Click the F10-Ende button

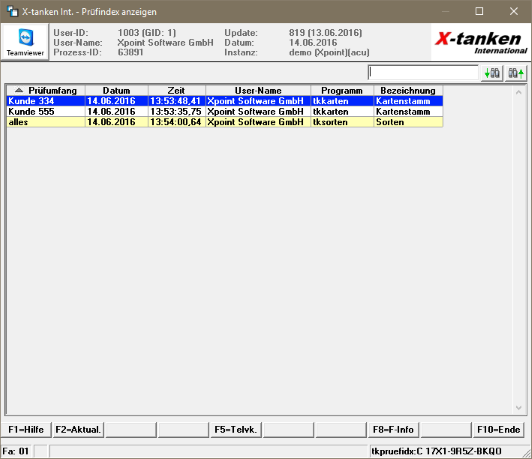pyautogui.click(x=498, y=430)
